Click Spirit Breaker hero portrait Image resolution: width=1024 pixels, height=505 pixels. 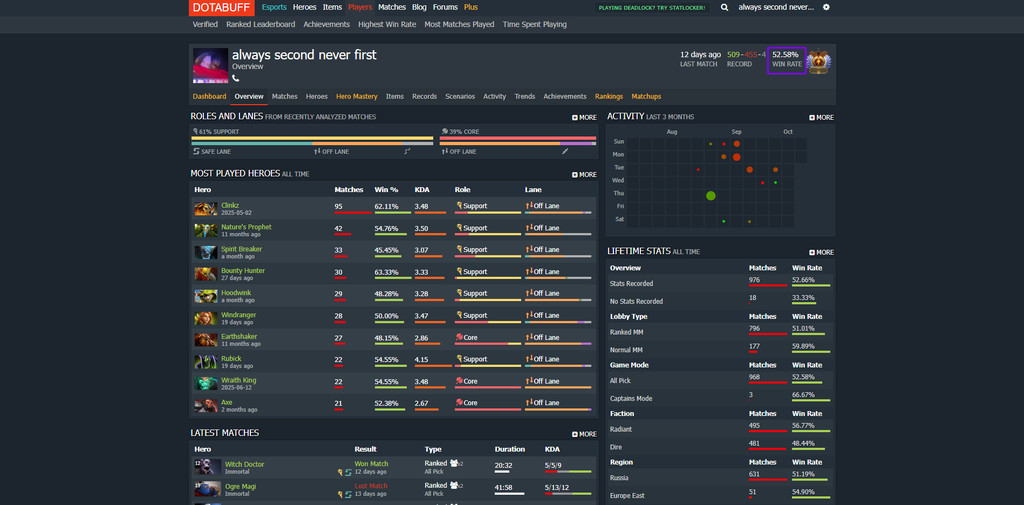coord(206,253)
